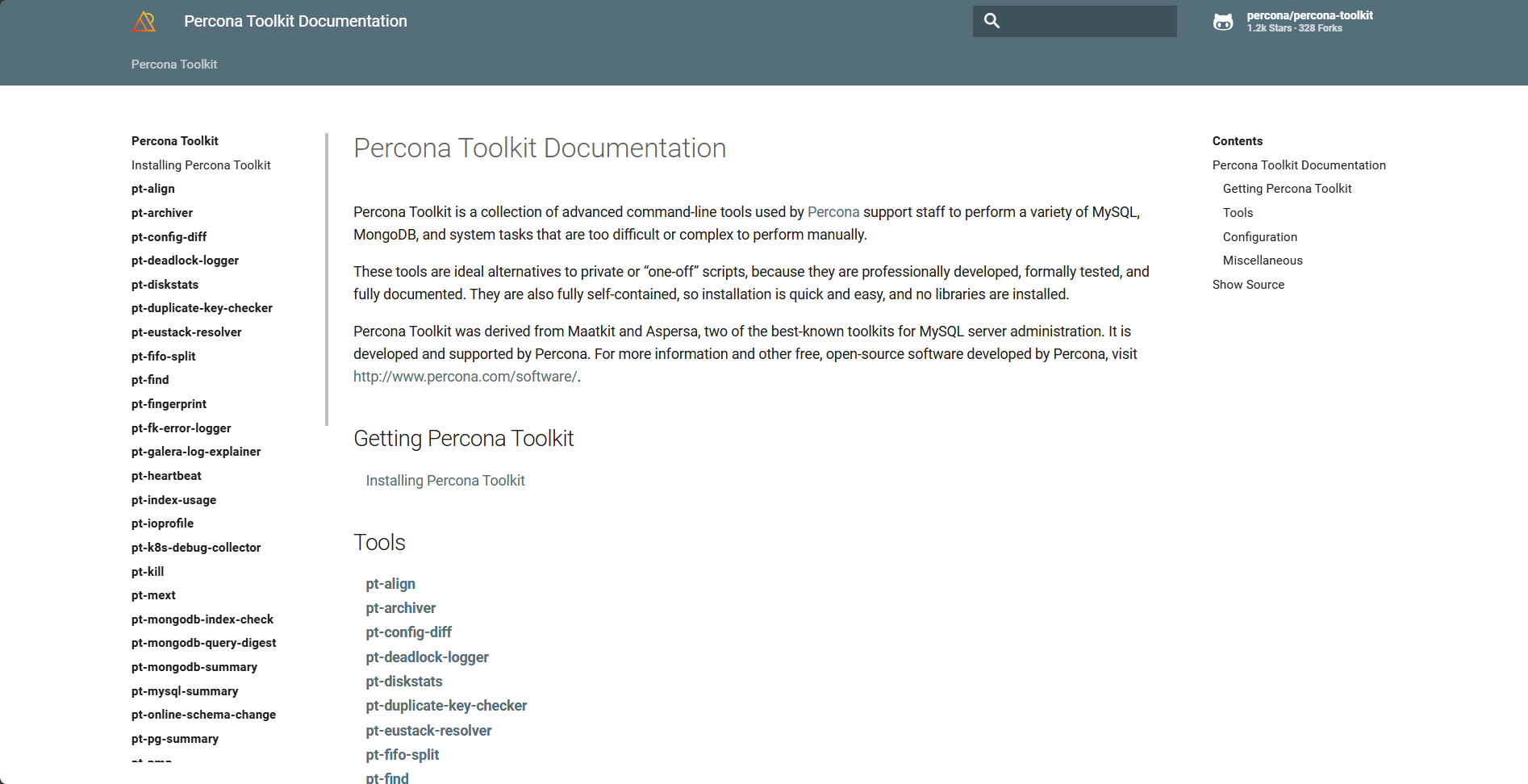Viewport: 1528px width, 784px height.
Task: Jump to Getting Percona Toolkit in Contents
Action: tap(1287, 189)
